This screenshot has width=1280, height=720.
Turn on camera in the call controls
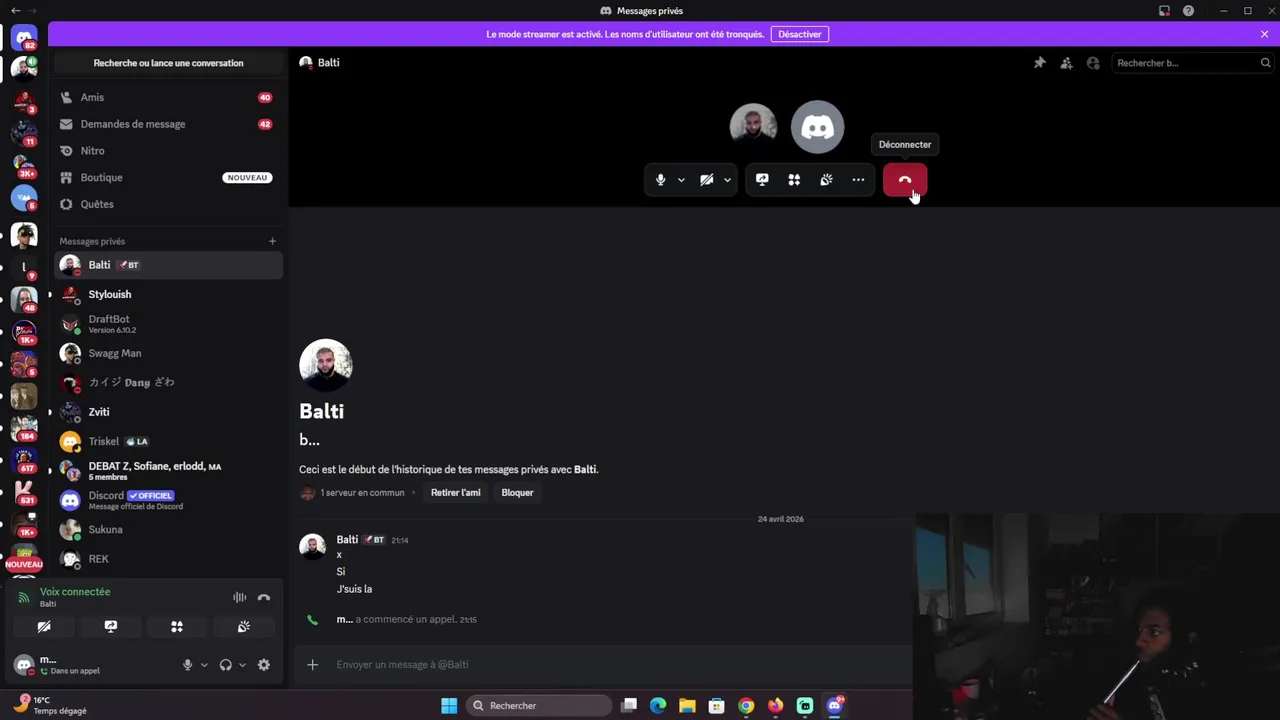click(706, 180)
